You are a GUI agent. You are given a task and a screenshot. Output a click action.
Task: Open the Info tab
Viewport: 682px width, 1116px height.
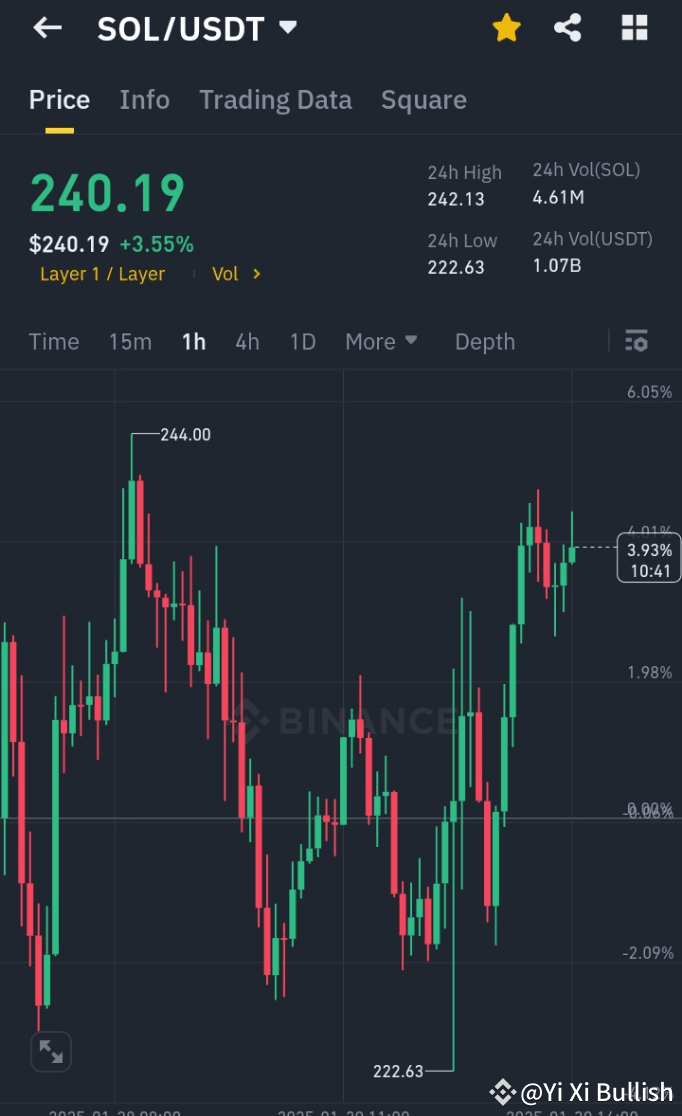click(144, 99)
